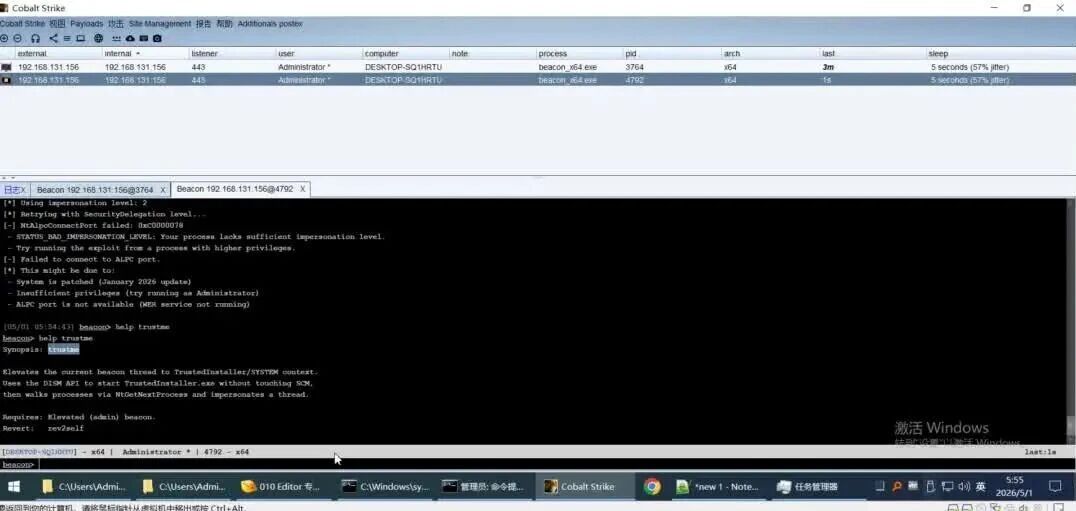Open listeners via the headphones icon
The width and height of the screenshot is (1076, 511).
[x=36, y=38]
